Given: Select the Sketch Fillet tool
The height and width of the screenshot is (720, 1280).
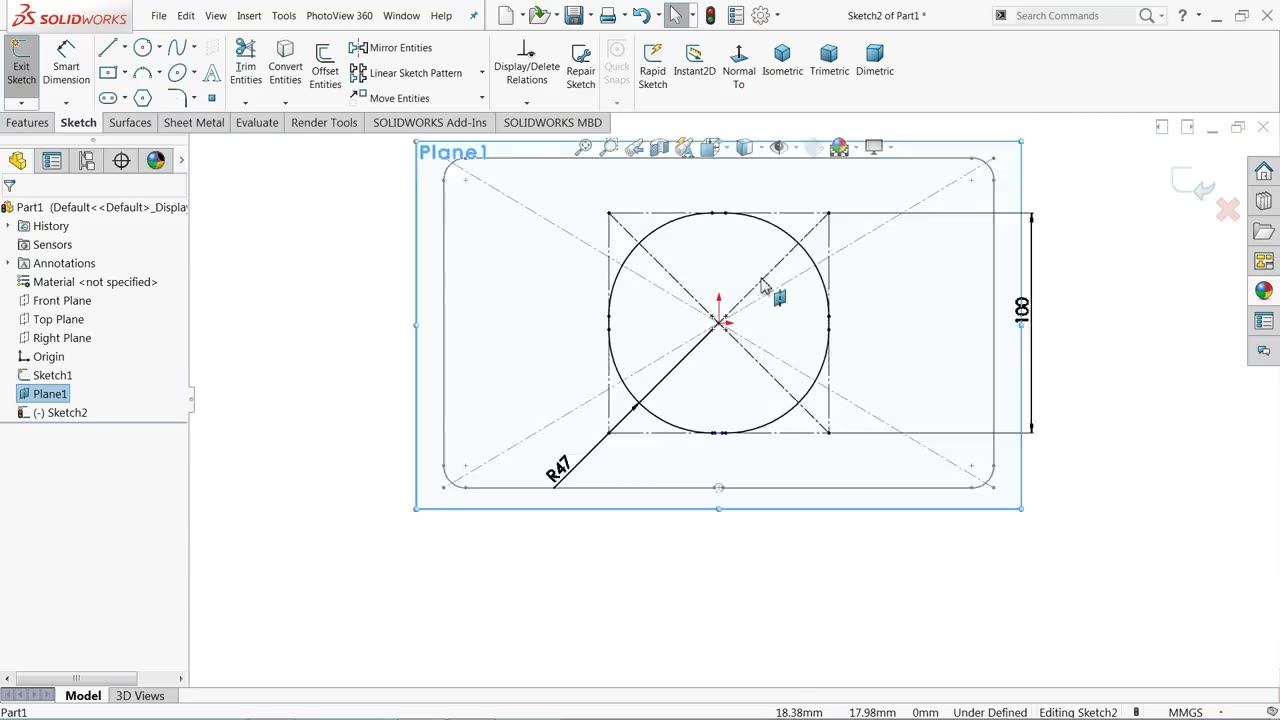Looking at the screenshot, I should pyautogui.click(x=177, y=98).
